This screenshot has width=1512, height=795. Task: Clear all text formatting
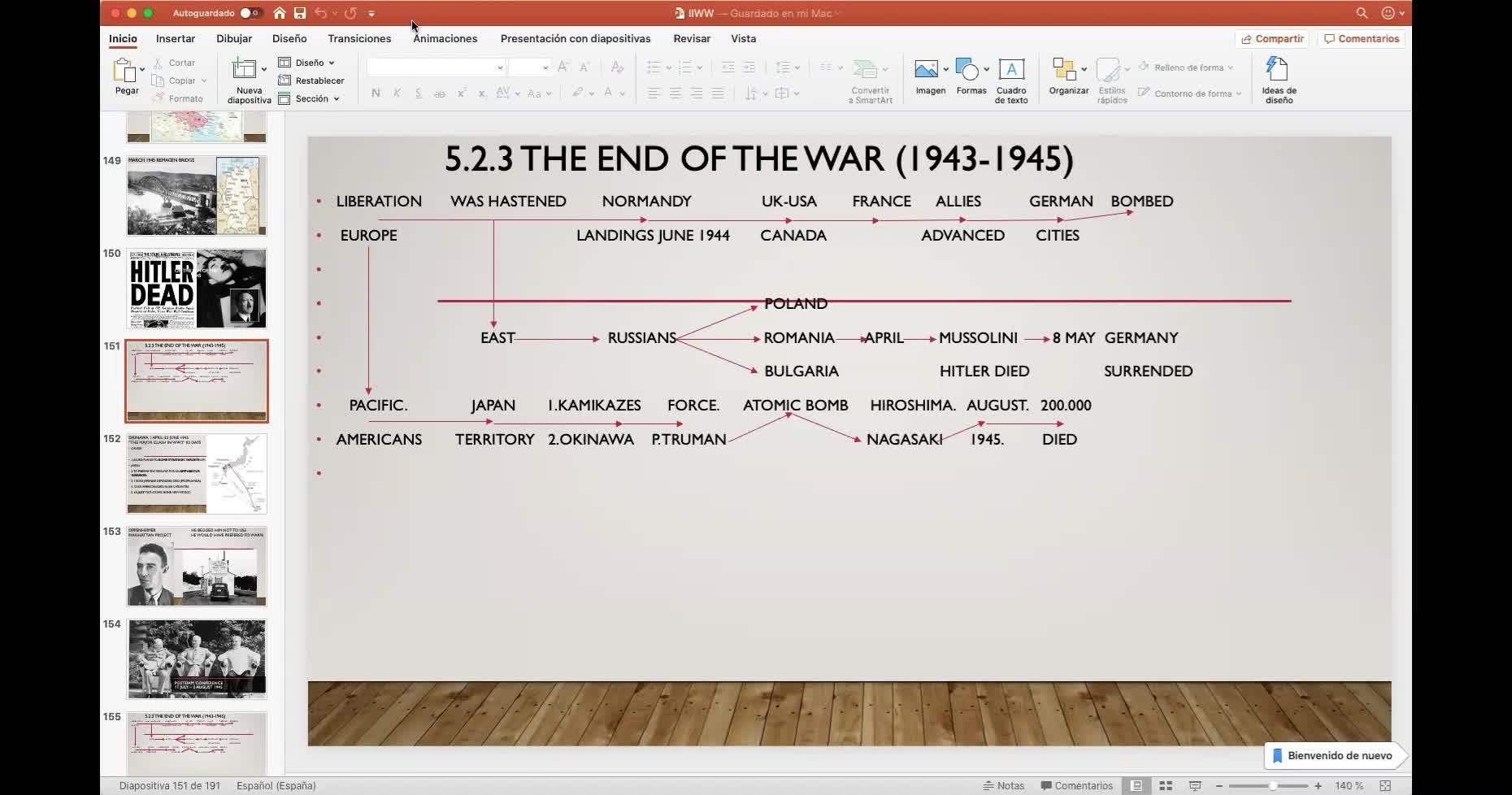click(617, 67)
